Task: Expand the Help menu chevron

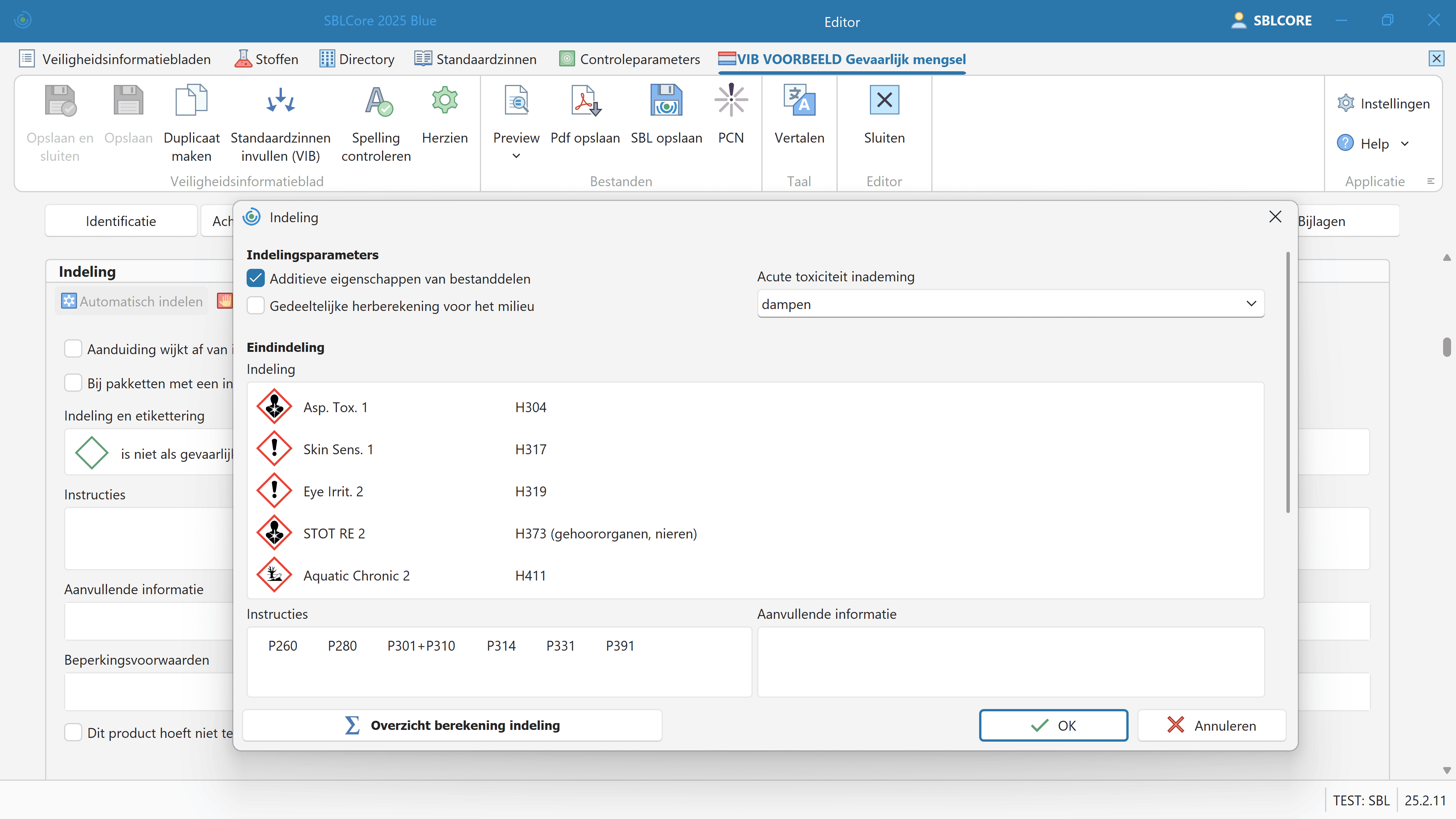Action: point(1404,144)
